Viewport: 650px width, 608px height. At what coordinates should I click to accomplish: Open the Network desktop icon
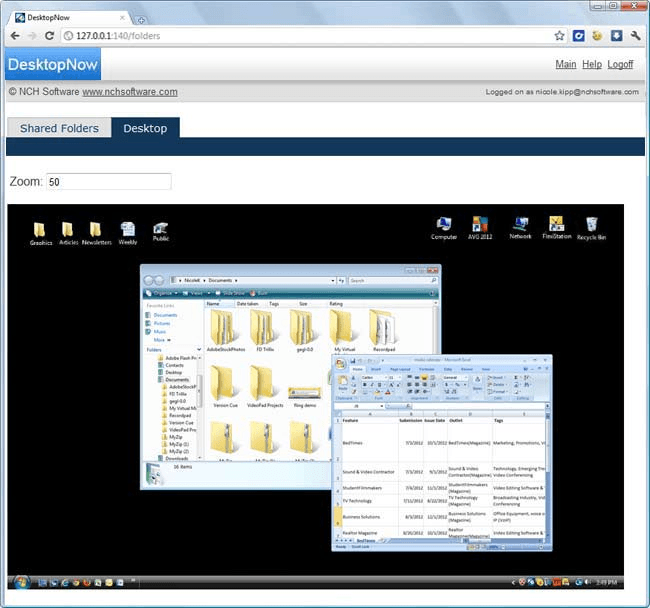coord(520,225)
